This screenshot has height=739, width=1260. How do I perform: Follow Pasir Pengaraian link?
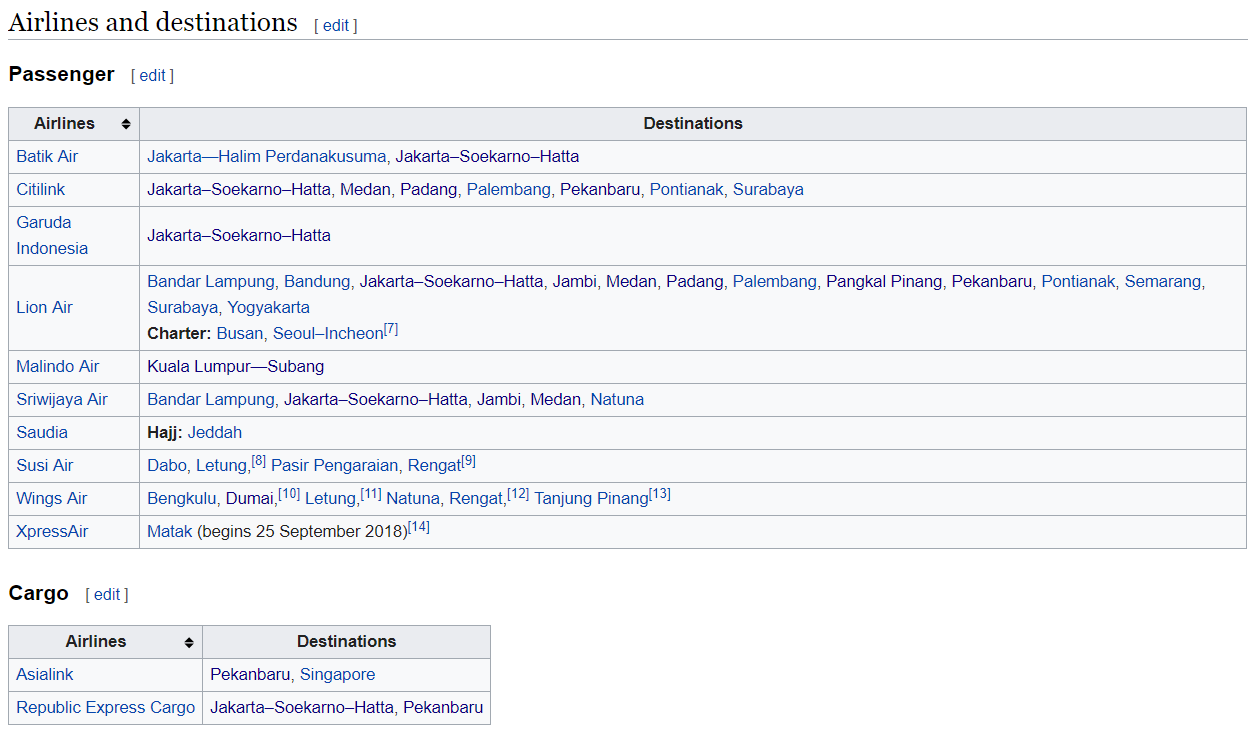pos(335,466)
